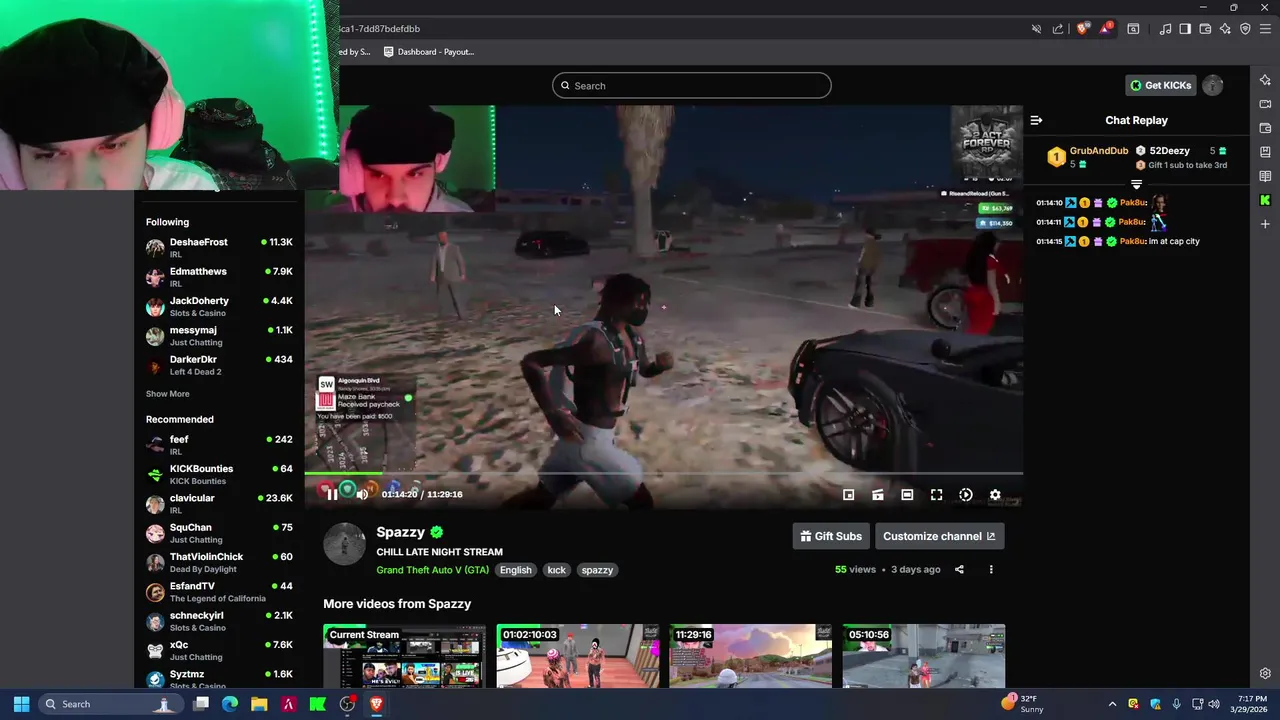Open Customize channel link
Image resolution: width=1280 pixels, height=720 pixels.
[x=939, y=536]
